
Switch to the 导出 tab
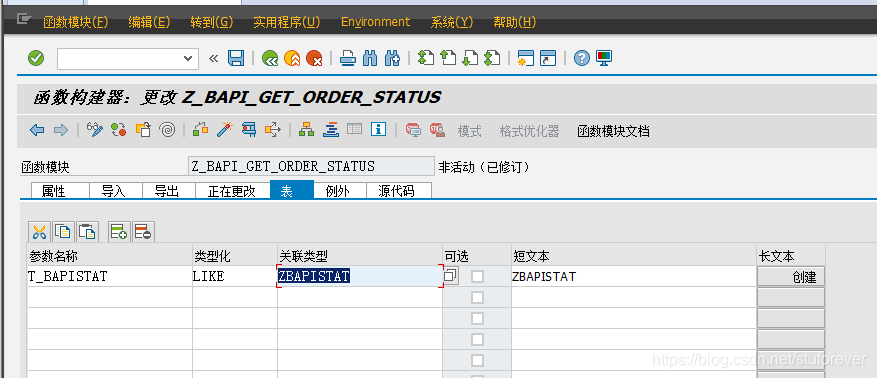[168, 191]
